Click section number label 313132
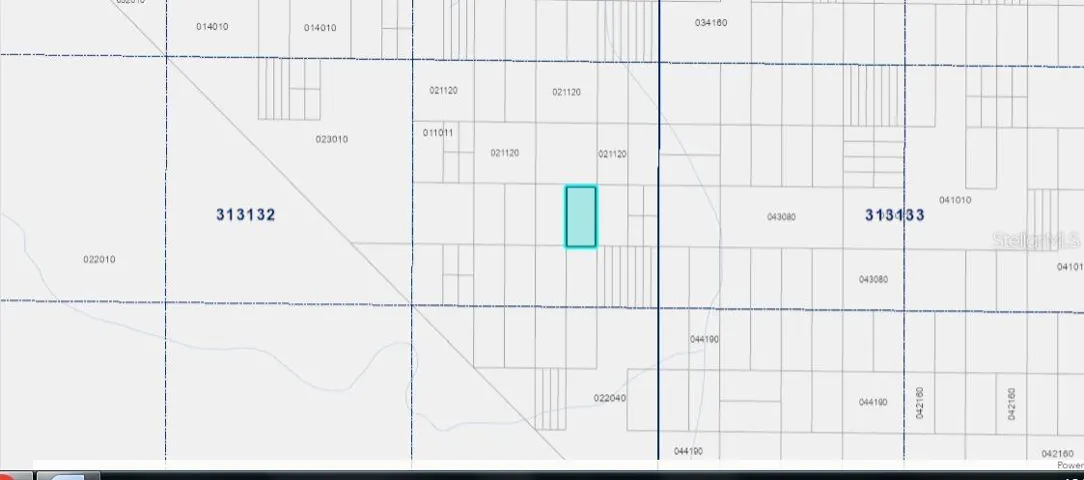Viewport: 1084px width, 480px height. click(245, 215)
